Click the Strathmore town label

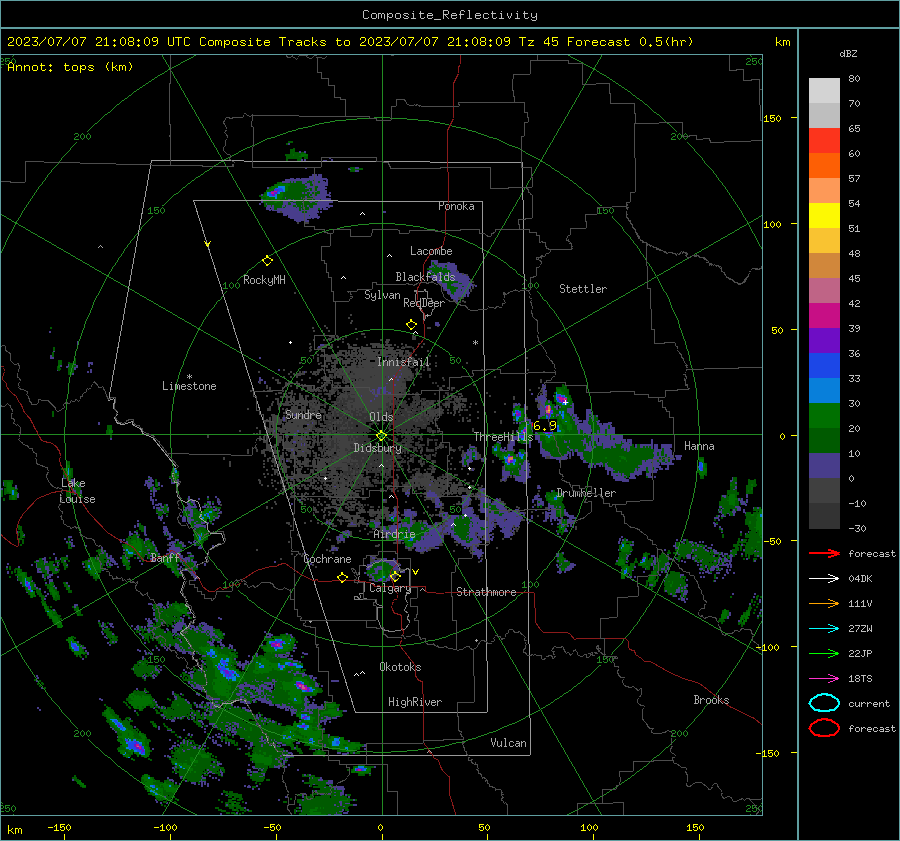[x=486, y=592]
